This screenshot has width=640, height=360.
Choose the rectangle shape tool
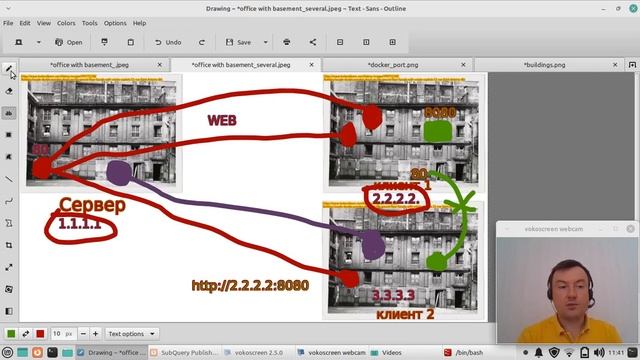(9, 135)
